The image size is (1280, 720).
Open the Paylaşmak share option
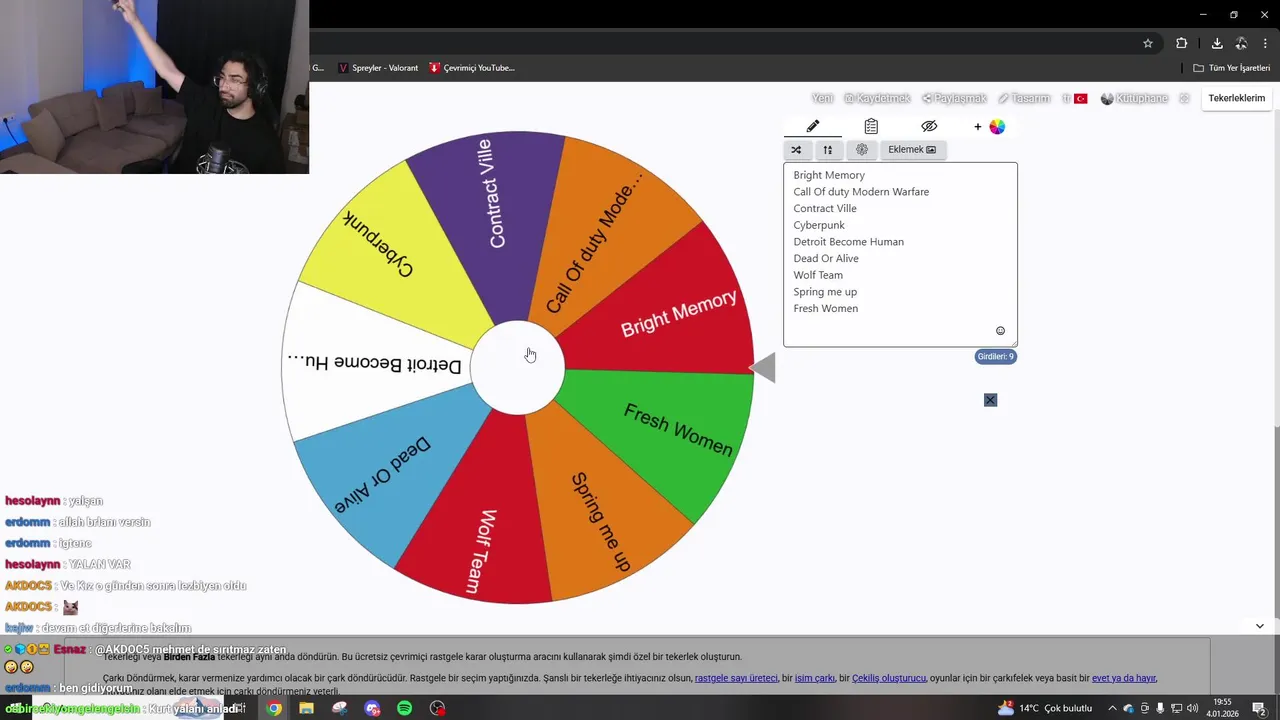(x=954, y=98)
